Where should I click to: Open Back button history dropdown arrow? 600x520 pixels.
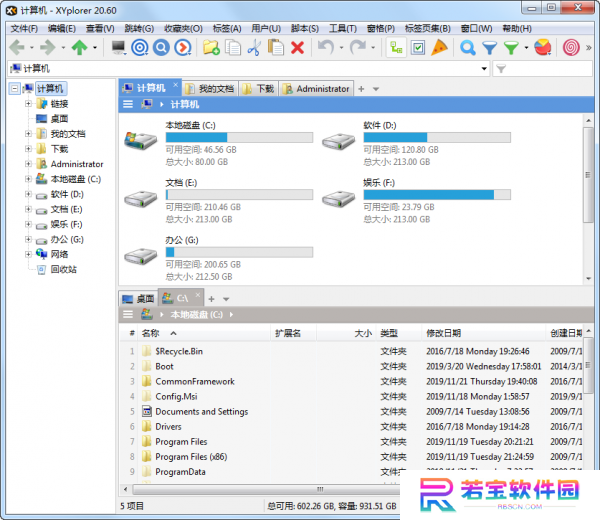tap(31, 48)
